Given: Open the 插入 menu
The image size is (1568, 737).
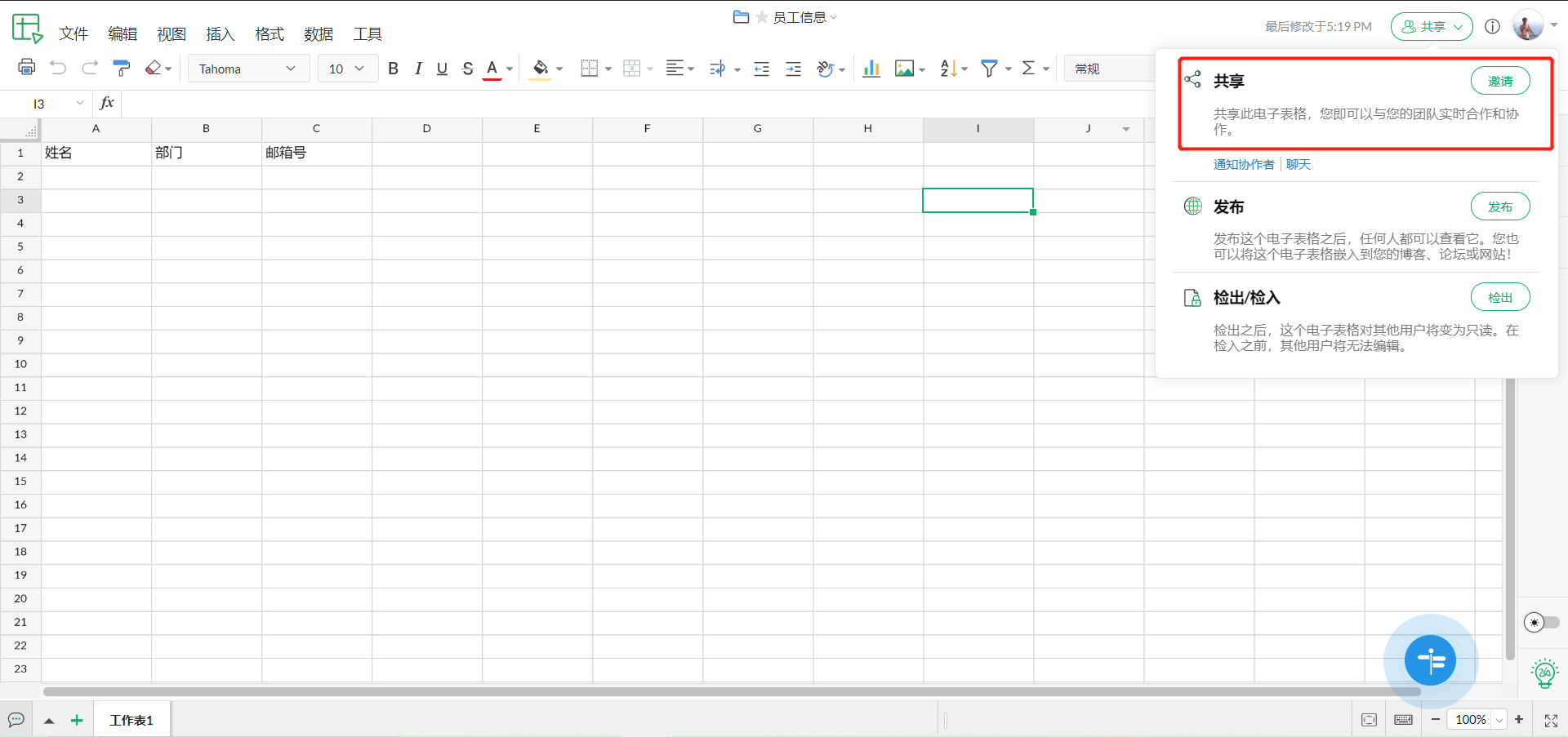Looking at the screenshot, I should pyautogui.click(x=220, y=34).
